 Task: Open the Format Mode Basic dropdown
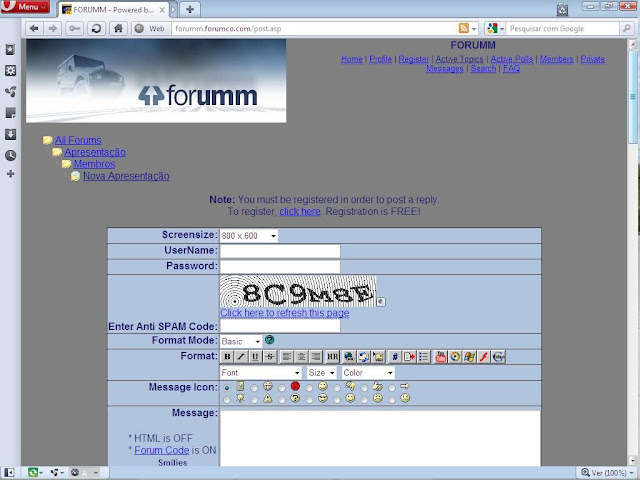pos(241,341)
